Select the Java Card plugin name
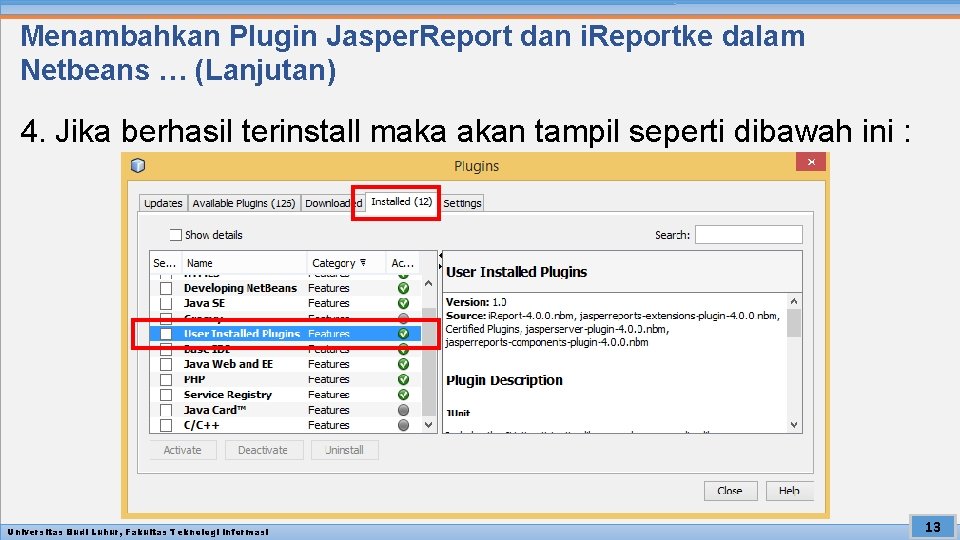The height and width of the screenshot is (540, 960). pyautogui.click(x=215, y=410)
